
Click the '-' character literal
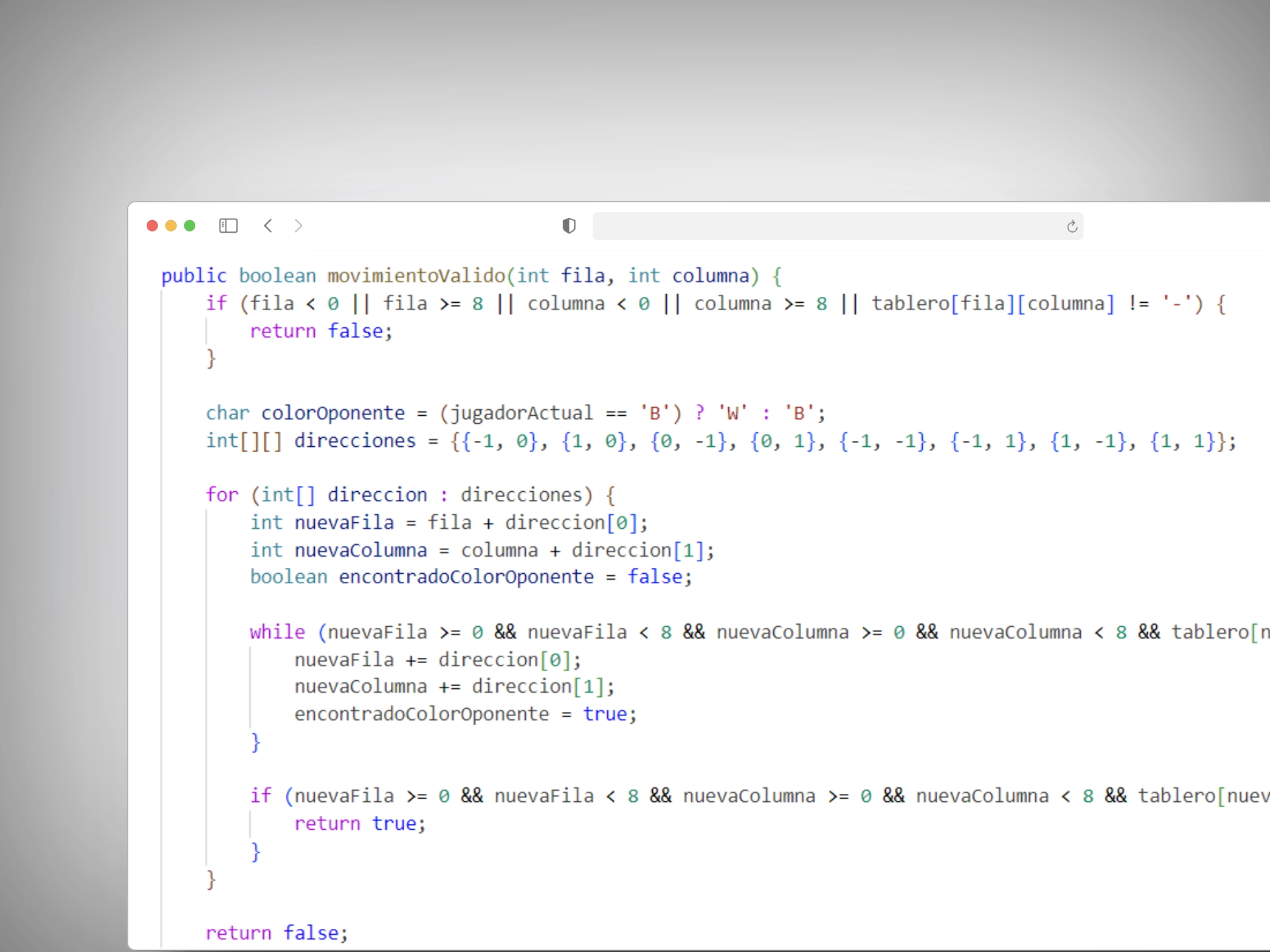click(1177, 303)
